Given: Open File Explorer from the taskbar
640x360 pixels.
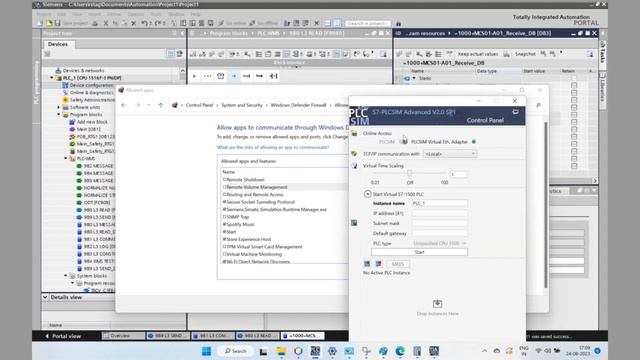Looking at the screenshot, I should [281, 351].
